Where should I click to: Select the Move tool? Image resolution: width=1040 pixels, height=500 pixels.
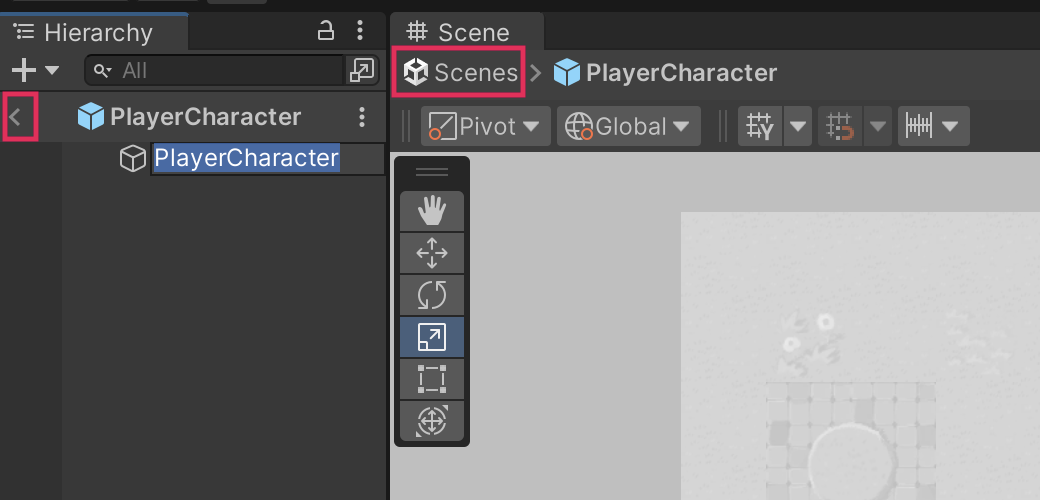tap(431, 253)
